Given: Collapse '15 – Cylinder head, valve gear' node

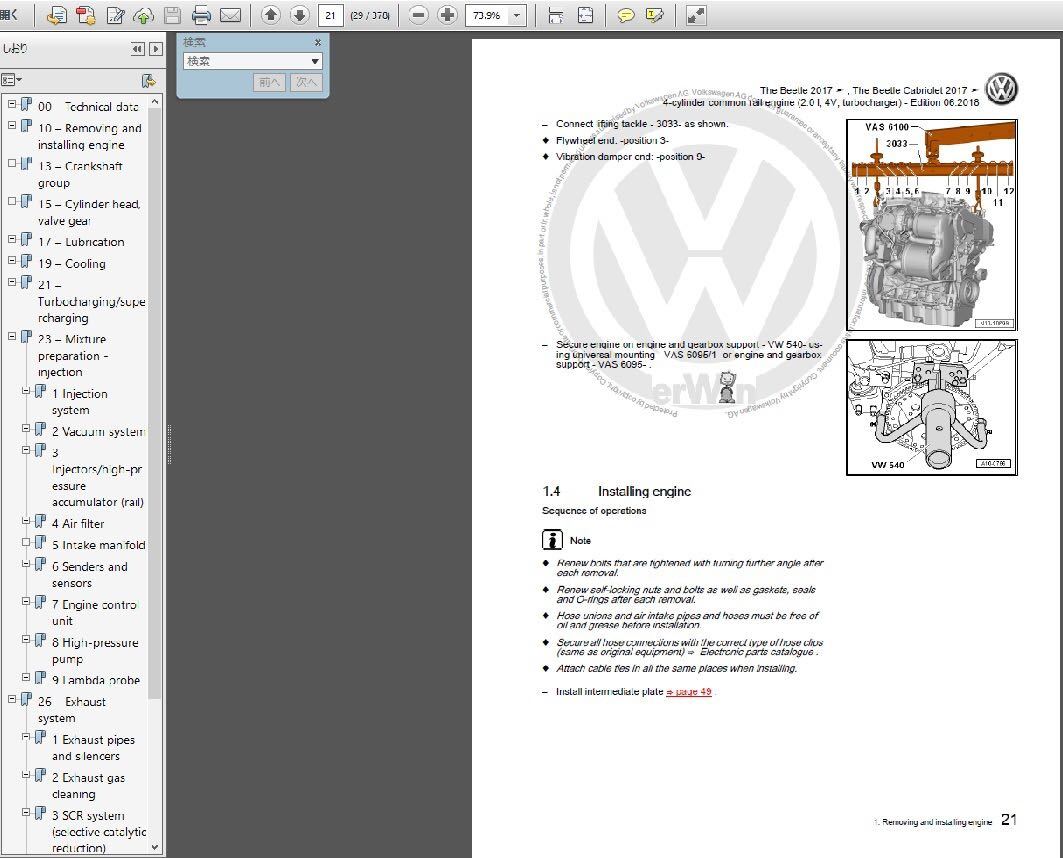Looking at the screenshot, I should tap(12, 201).
